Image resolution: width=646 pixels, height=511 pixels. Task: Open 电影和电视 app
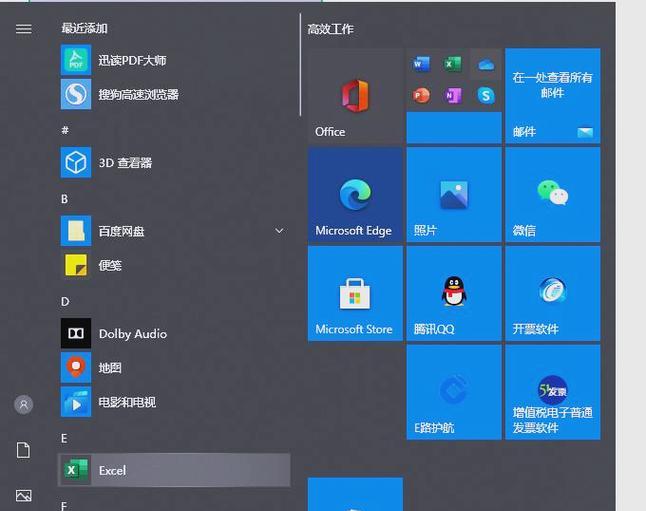point(175,402)
